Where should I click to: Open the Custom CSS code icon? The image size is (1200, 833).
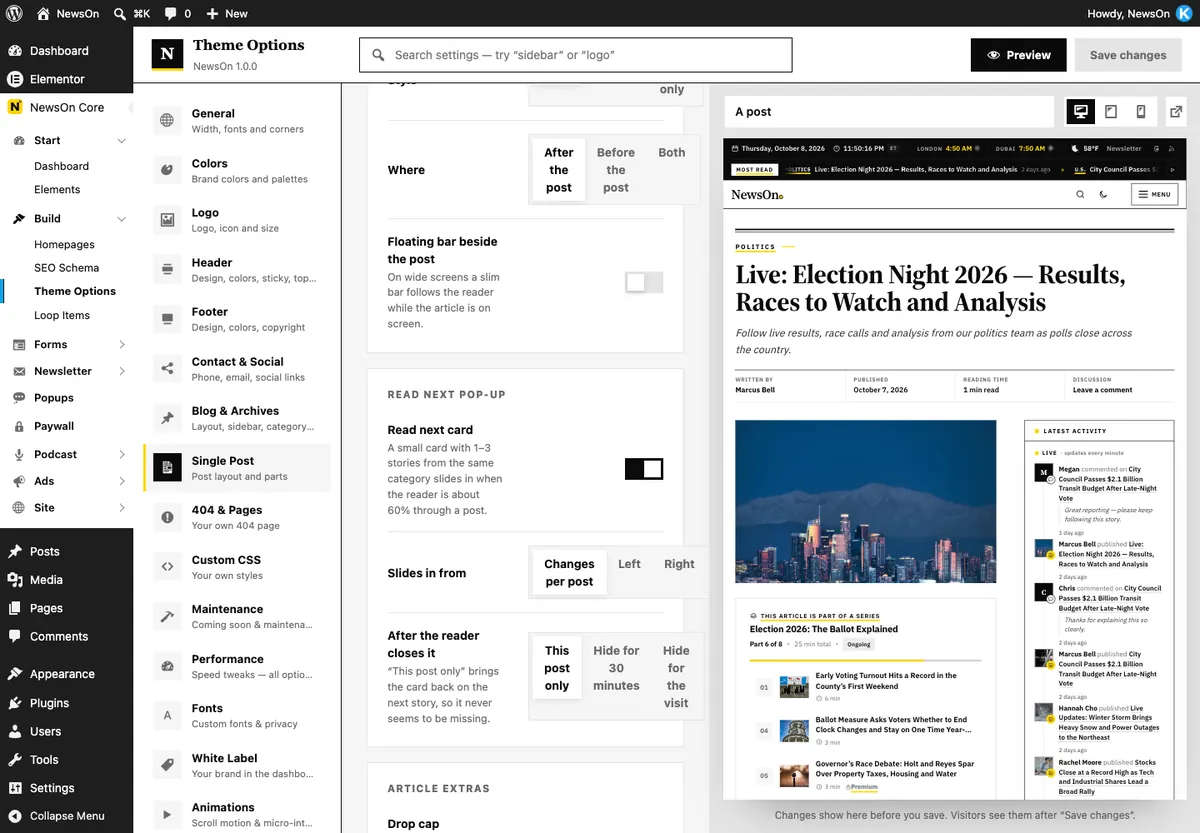168,567
